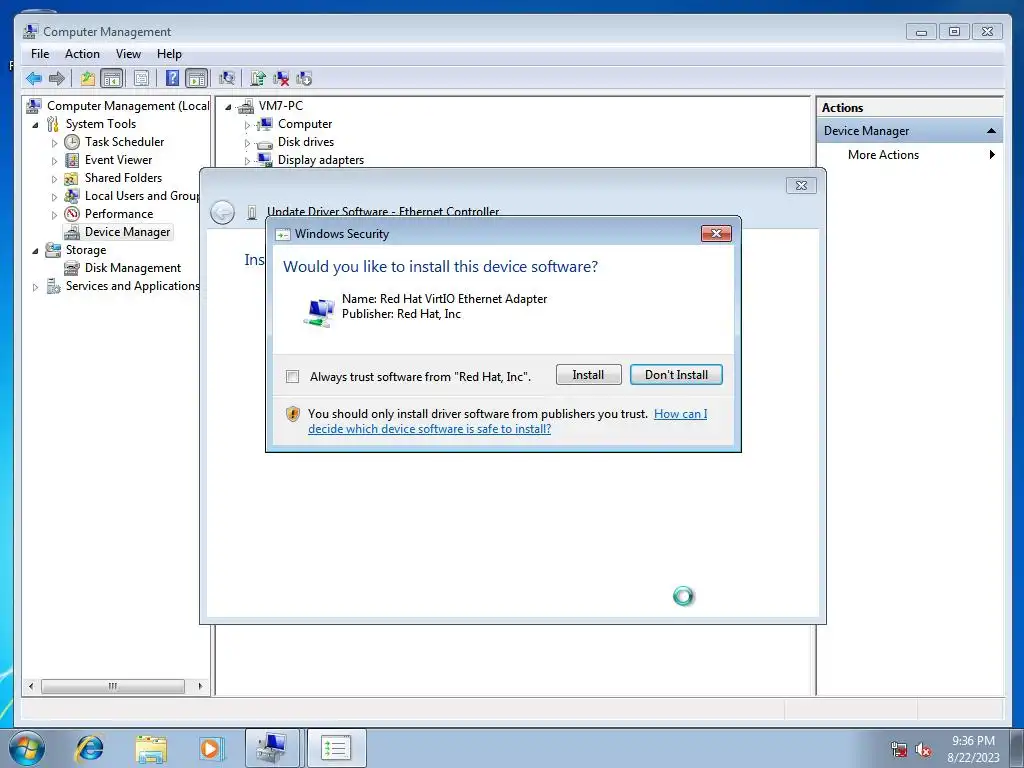Click the grey Forward arrow in the toolbar
Viewport: 1024px width, 768px height.
coord(57,79)
